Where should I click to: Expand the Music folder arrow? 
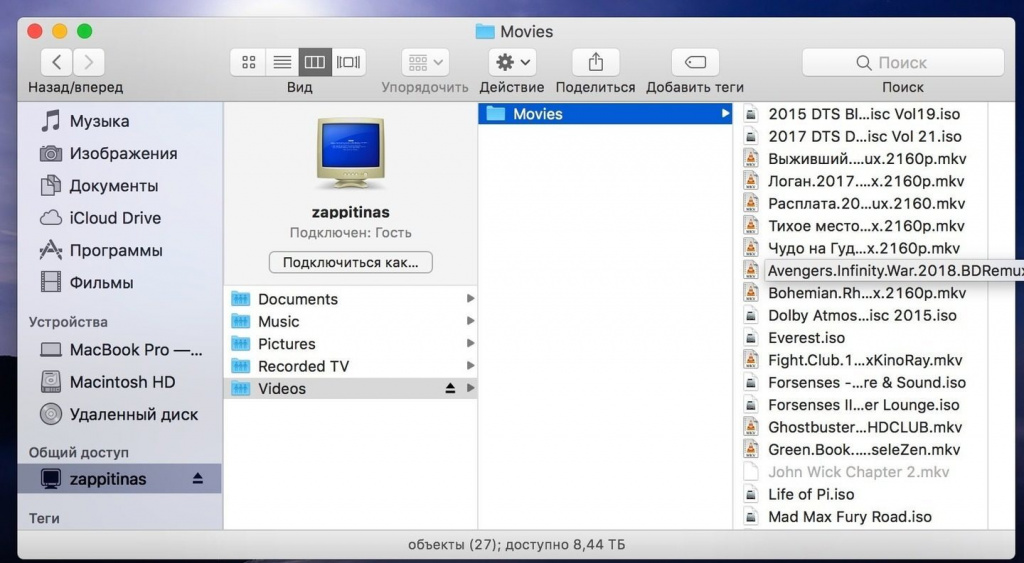coord(470,321)
